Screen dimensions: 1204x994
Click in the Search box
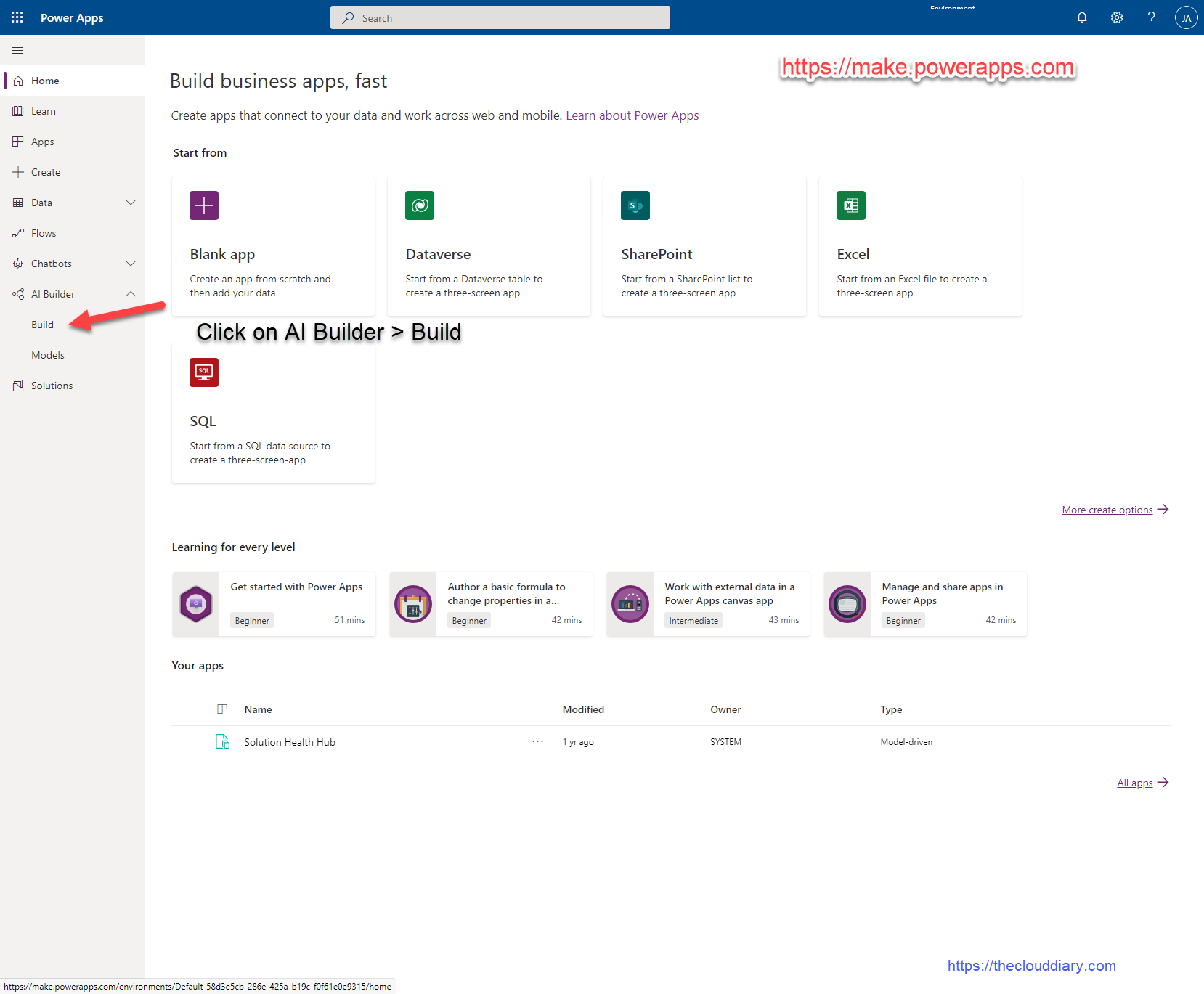pos(500,17)
